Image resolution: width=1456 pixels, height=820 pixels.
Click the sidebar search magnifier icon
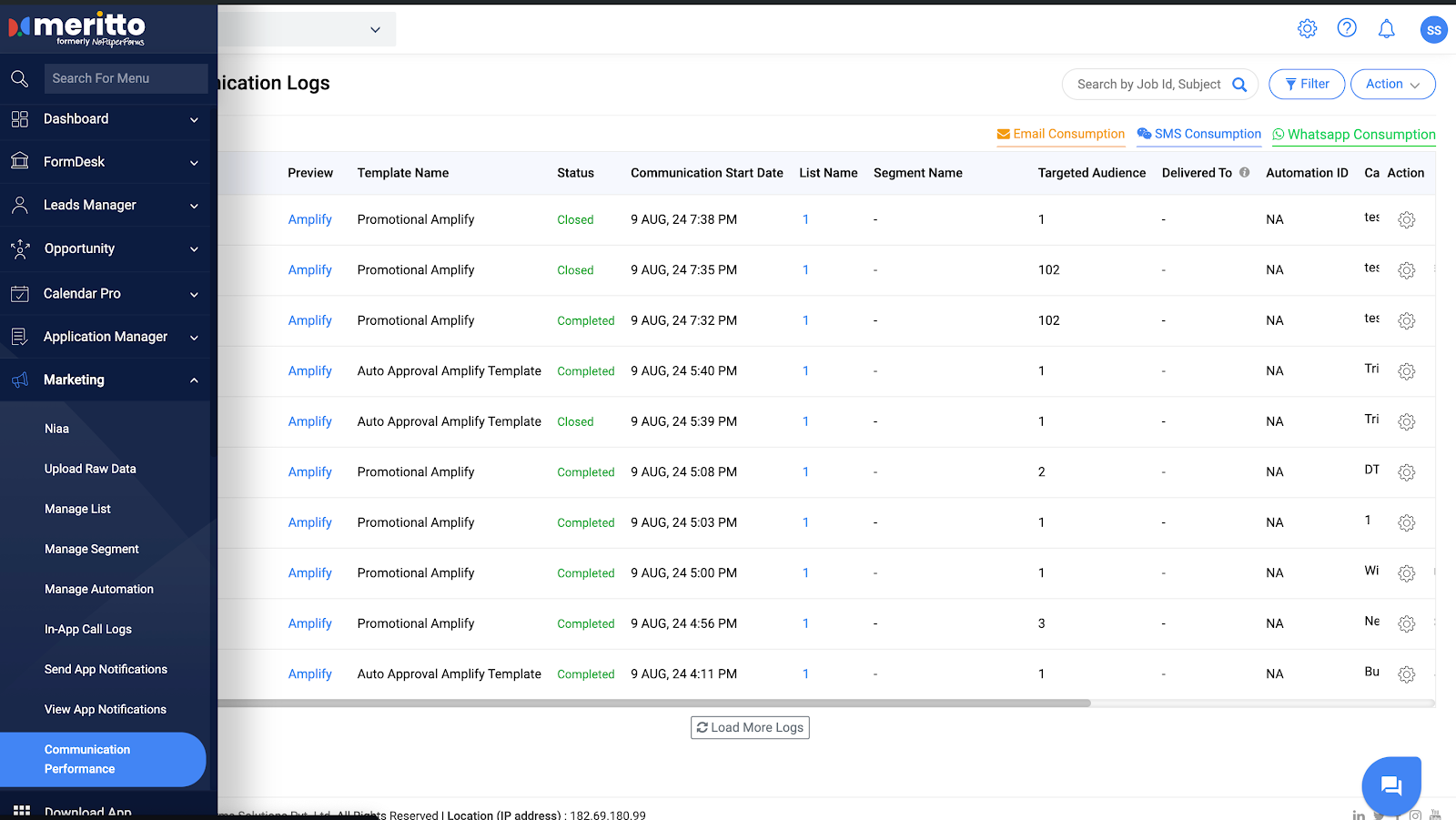pyautogui.click(x=20, y=79)
